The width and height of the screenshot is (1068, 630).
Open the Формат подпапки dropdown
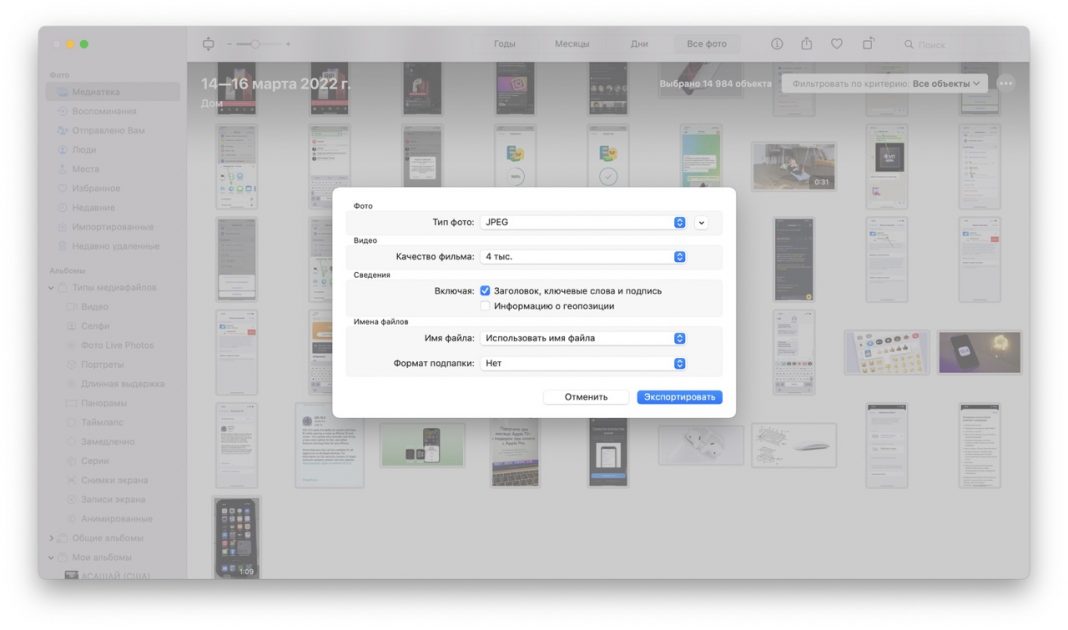(583, 364)
